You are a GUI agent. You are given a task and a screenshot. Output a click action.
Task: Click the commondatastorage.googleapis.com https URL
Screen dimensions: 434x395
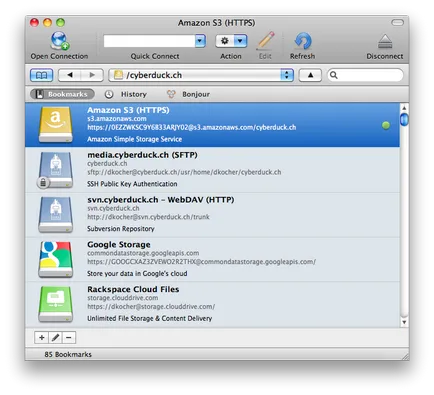201,262
